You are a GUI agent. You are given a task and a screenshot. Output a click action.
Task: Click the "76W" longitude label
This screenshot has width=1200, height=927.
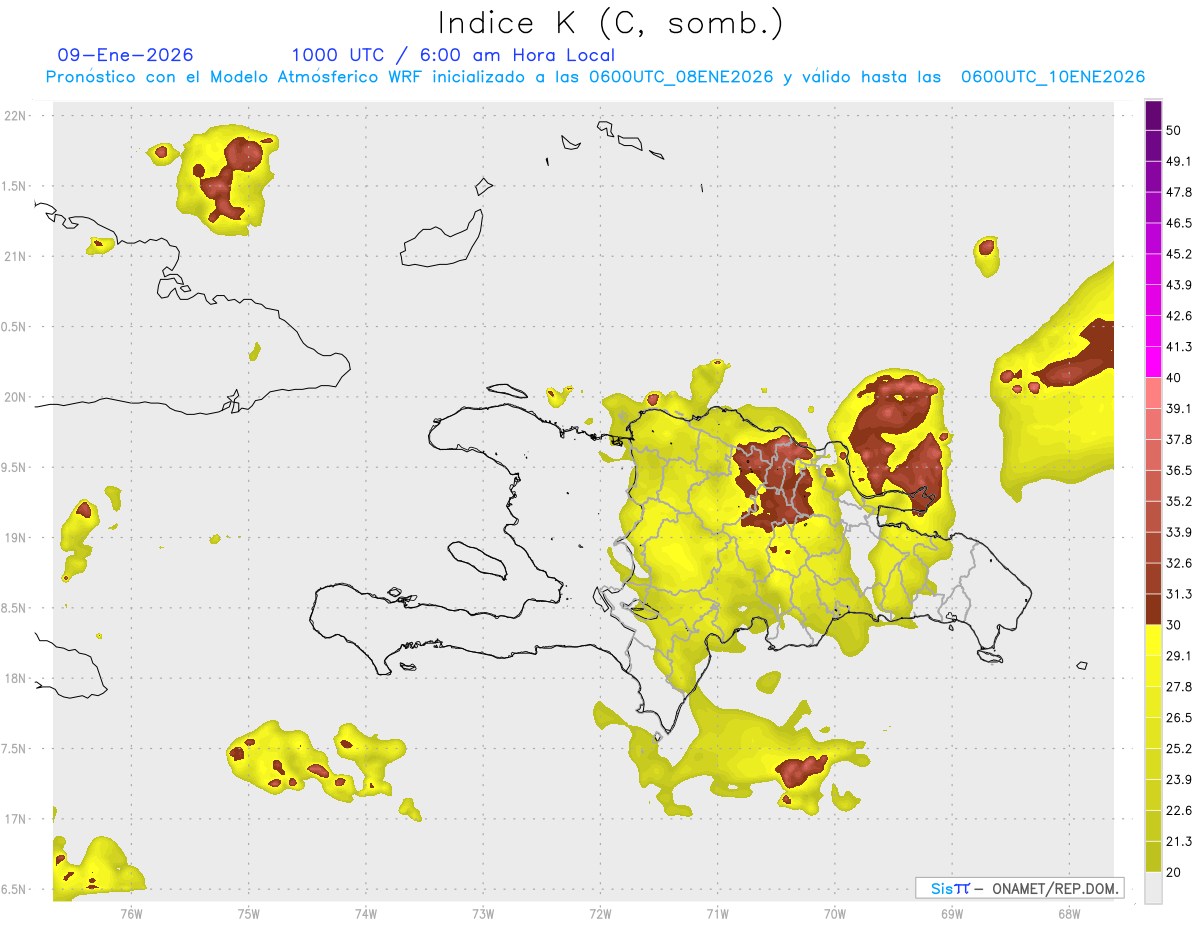click(131, 913)
